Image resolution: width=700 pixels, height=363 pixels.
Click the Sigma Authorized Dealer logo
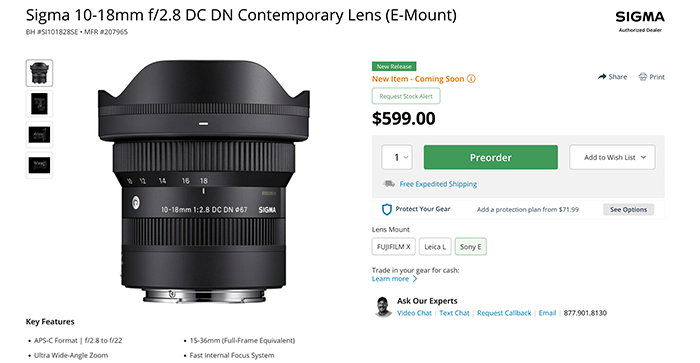[640, 21]
